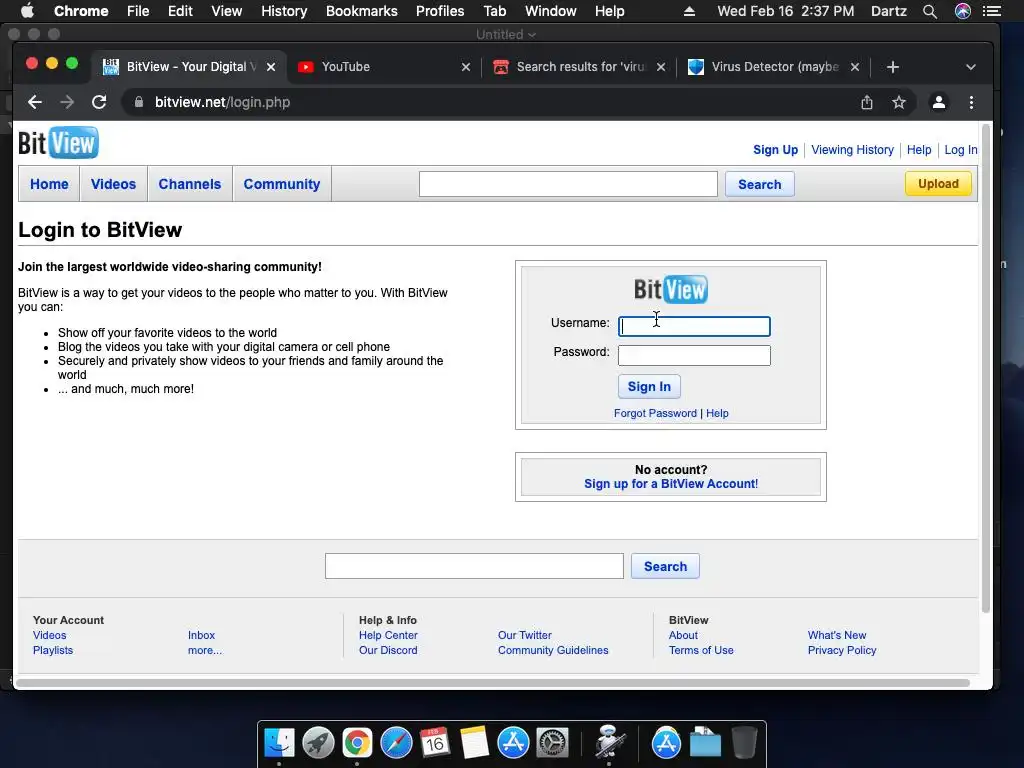Switch to the Search results for 'viru' tab
Screen dimensions: 1024x768
click(x=580, y=67)
